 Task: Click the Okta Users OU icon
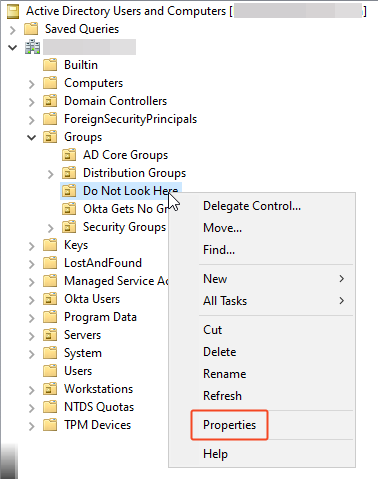(50, 299)
